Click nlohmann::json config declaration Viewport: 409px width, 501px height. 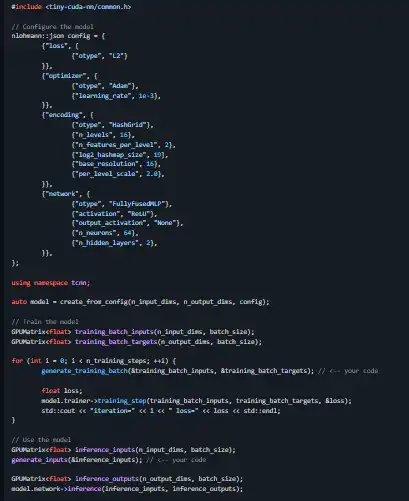(58, 36)
